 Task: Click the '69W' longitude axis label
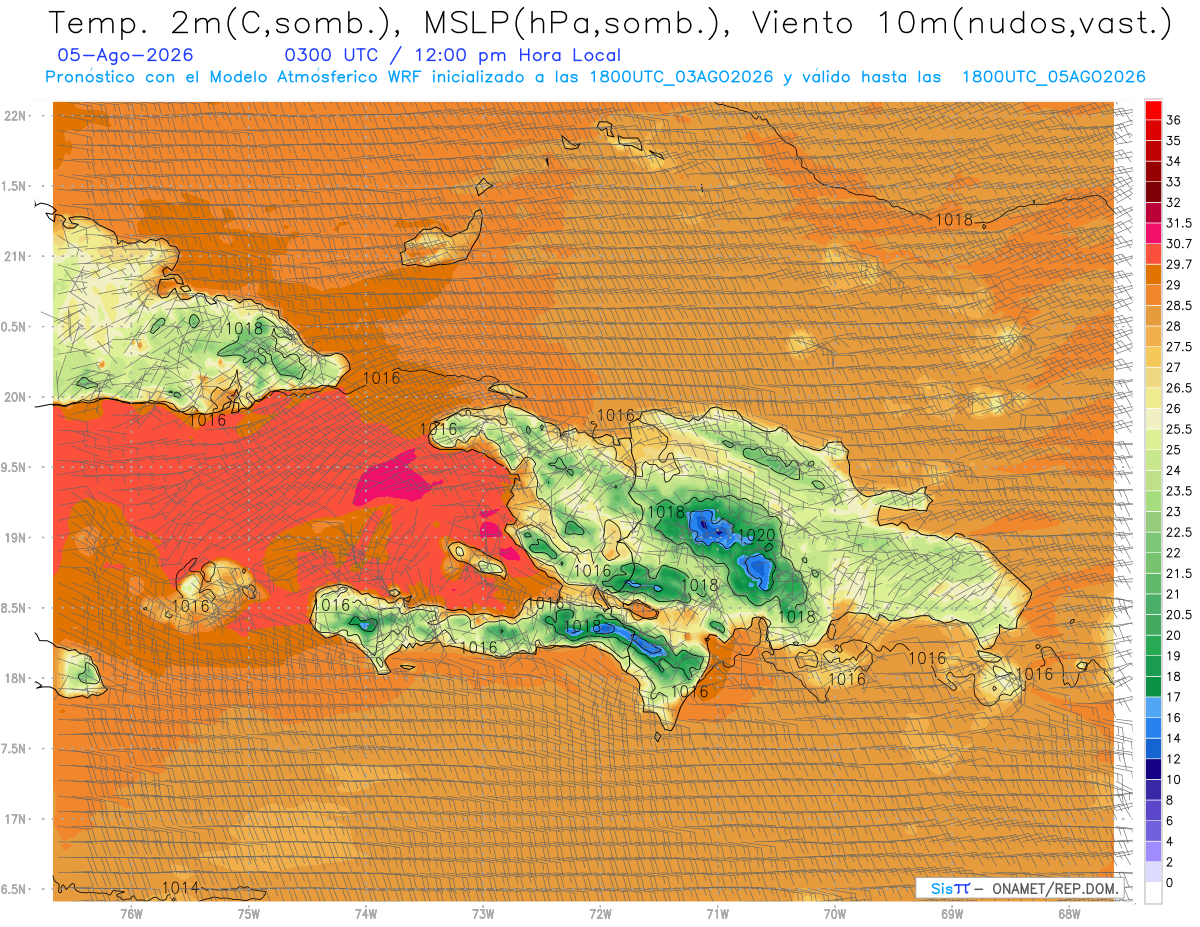[952, 914]
